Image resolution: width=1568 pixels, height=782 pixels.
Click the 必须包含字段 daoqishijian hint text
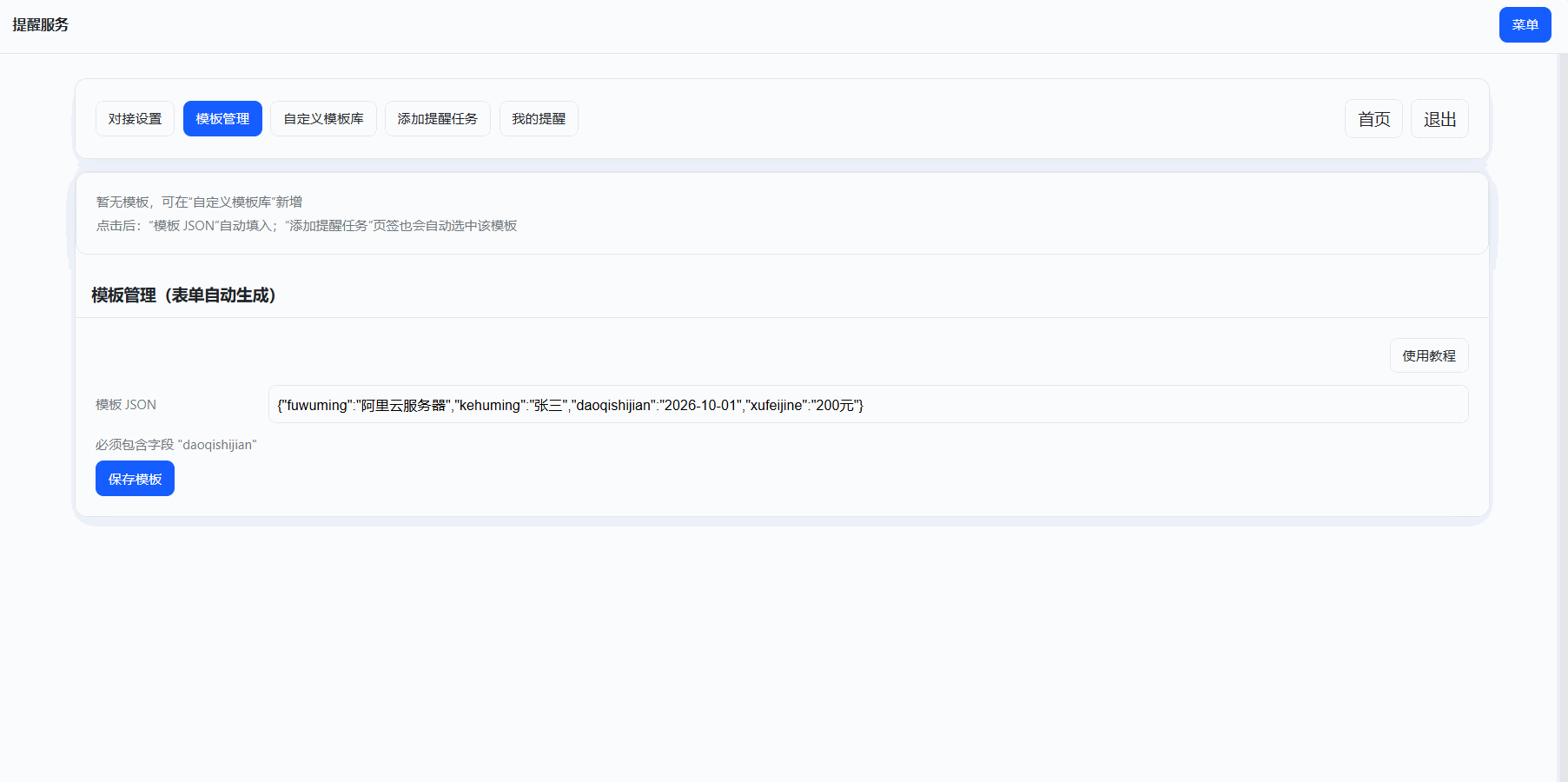pyautogui.click(x=176, y=445)
